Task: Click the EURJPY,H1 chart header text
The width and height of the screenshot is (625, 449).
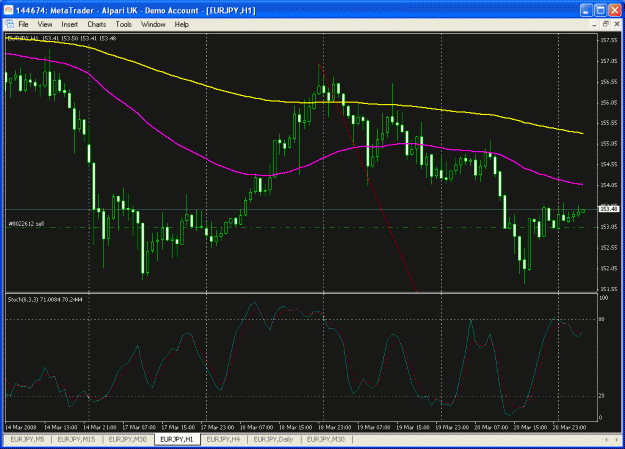Action: [62, 39]
